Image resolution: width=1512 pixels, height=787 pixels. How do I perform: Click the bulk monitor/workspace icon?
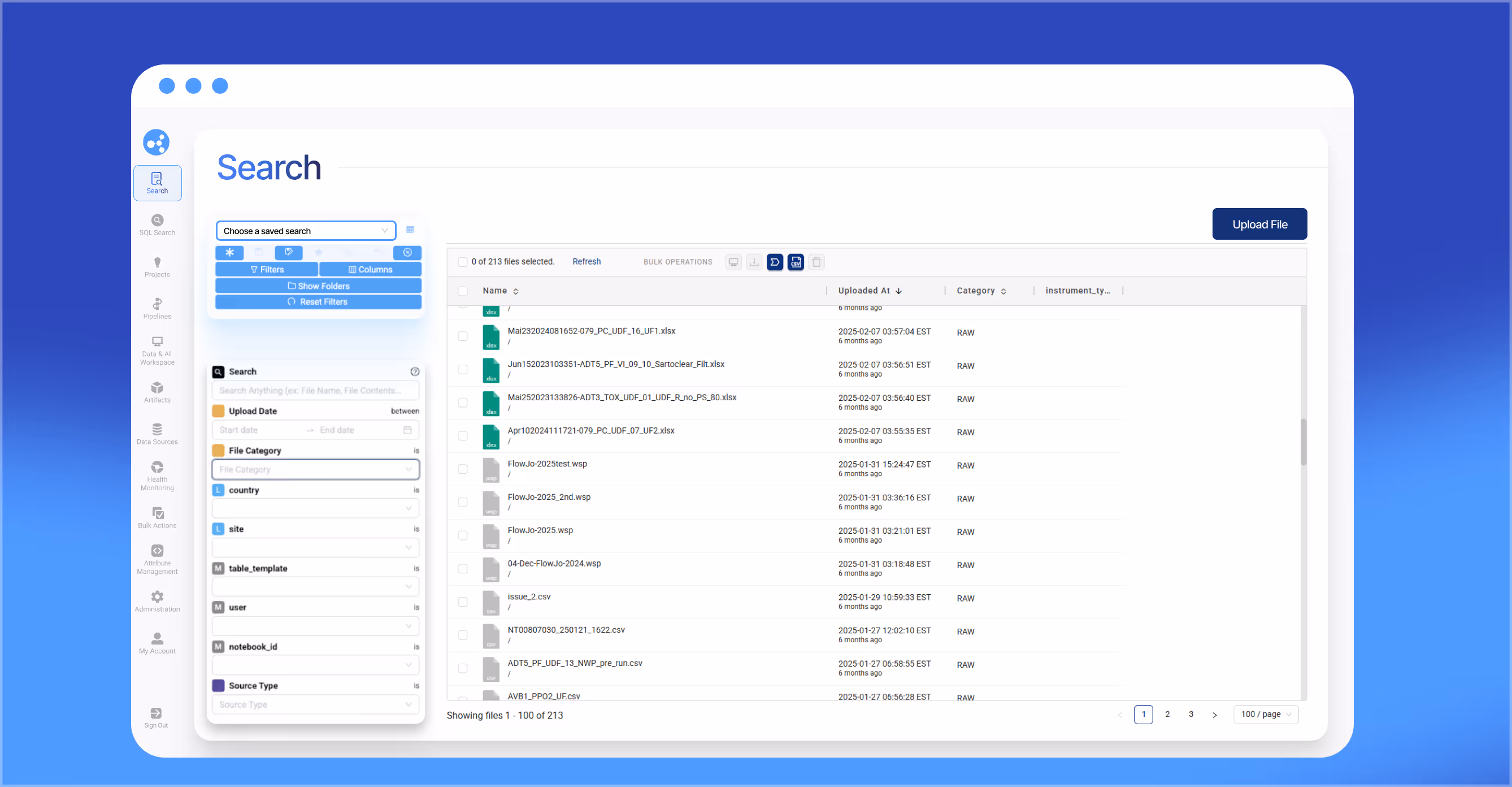point(733,262)
